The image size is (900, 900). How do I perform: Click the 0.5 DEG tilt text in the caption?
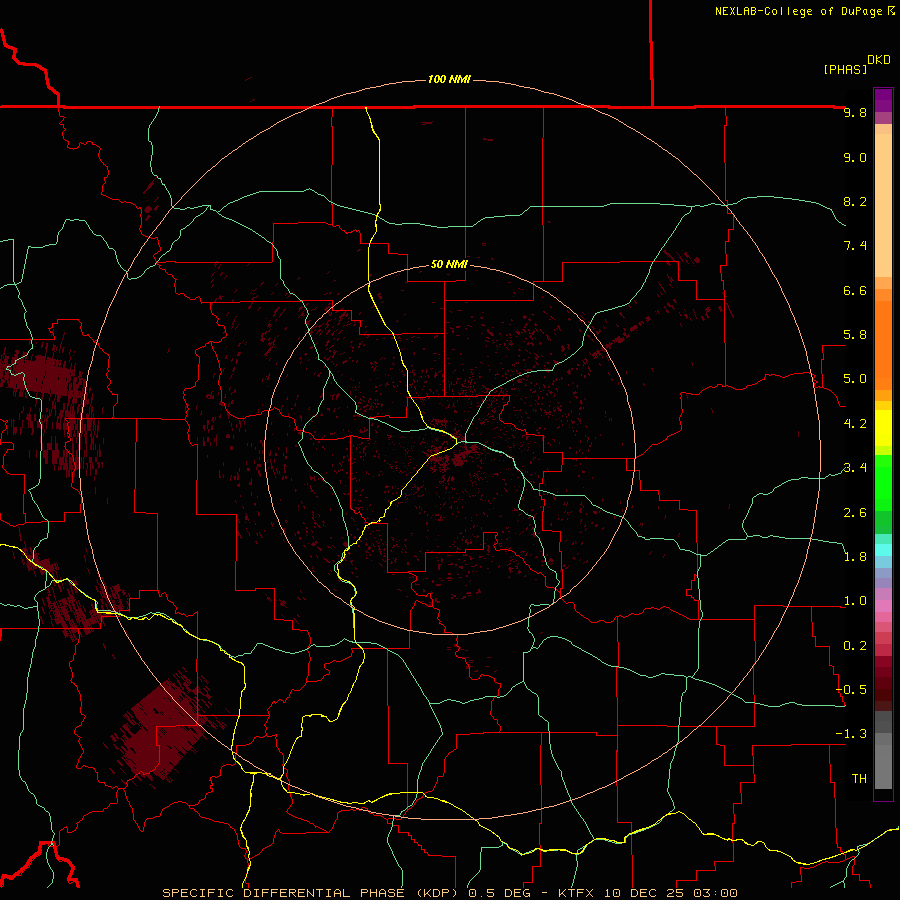coord(497,893)
